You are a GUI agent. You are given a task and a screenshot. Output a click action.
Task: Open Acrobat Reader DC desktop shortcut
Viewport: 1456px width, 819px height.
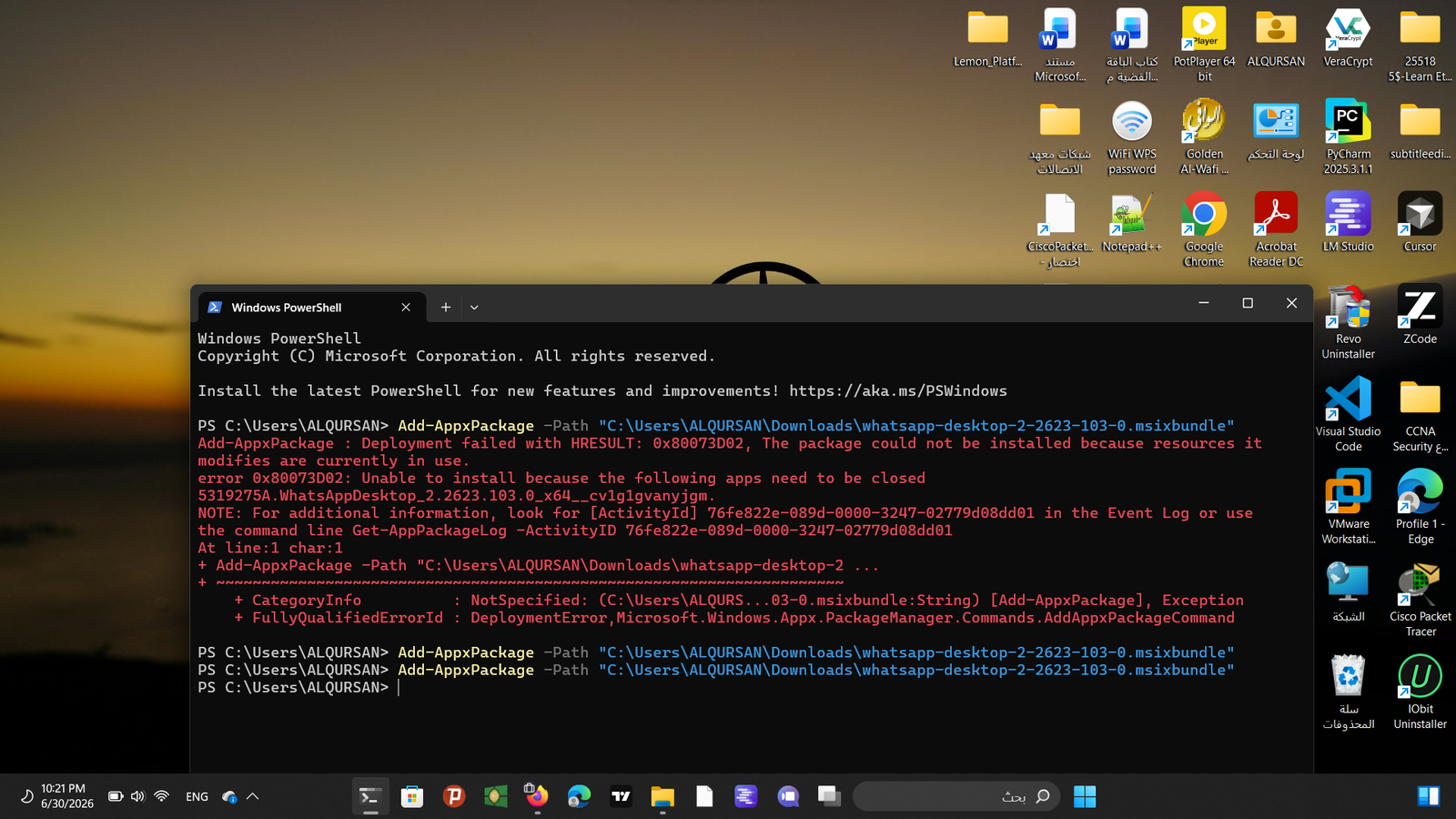[1276, 230]
